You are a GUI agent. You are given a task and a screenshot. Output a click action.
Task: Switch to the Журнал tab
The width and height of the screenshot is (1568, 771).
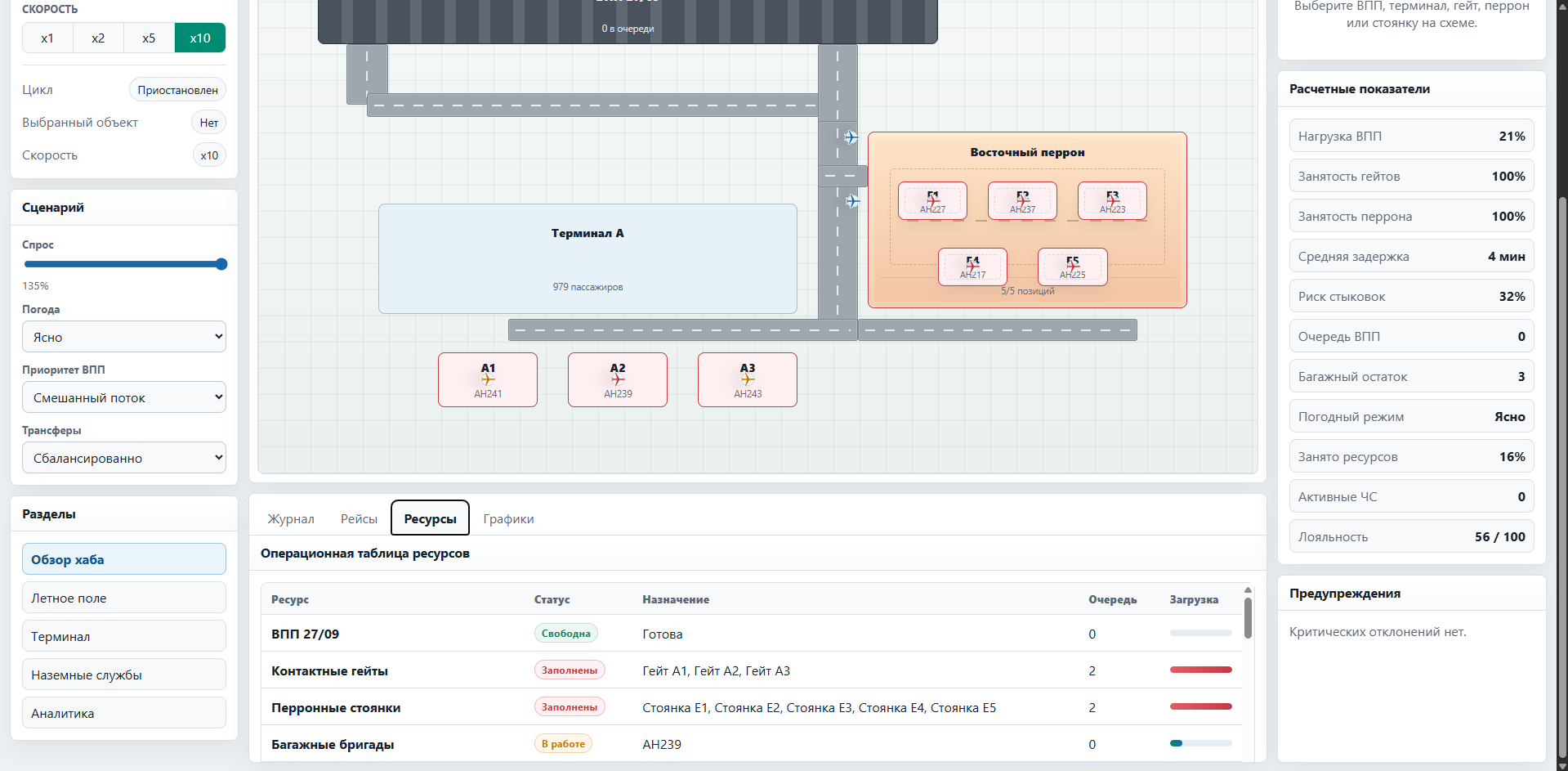pos(291,518)
